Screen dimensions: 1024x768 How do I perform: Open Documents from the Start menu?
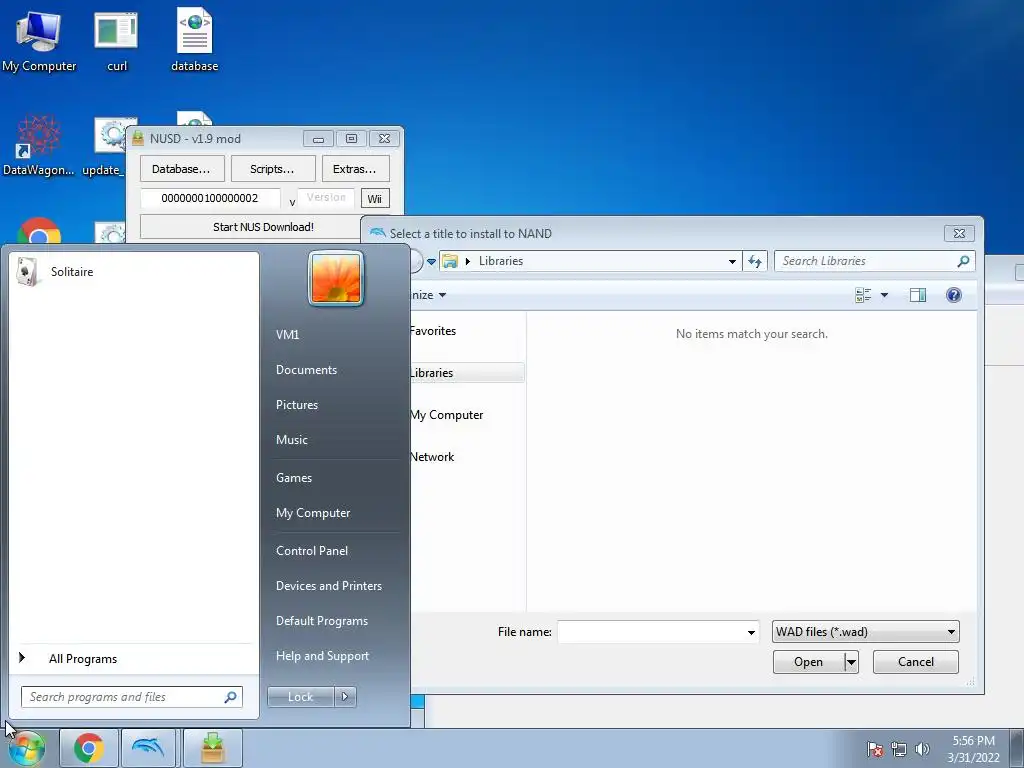(306, 370)
